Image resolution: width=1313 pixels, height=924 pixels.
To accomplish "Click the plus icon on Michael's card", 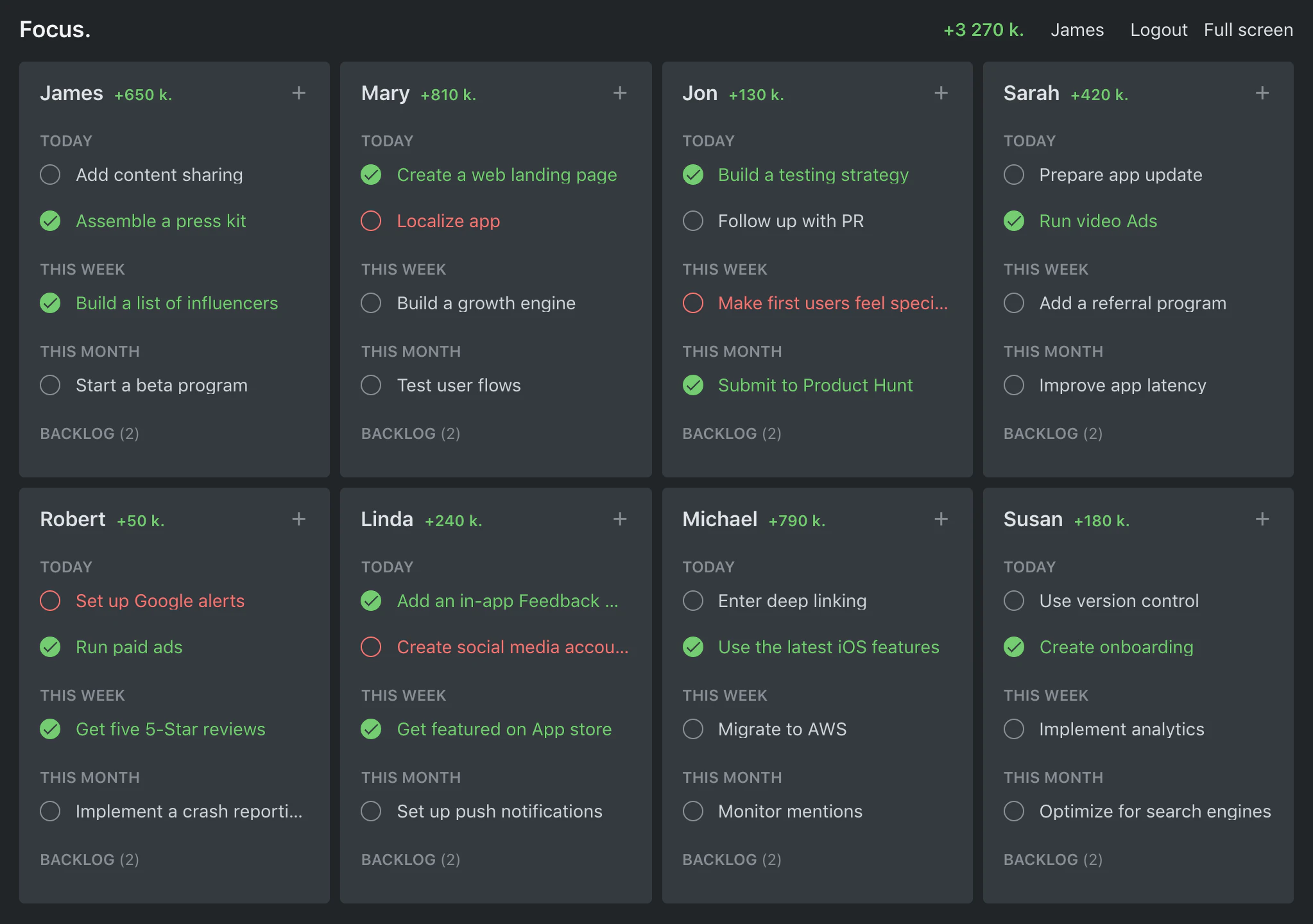I will pyautogui.click(x=941, y=519).
